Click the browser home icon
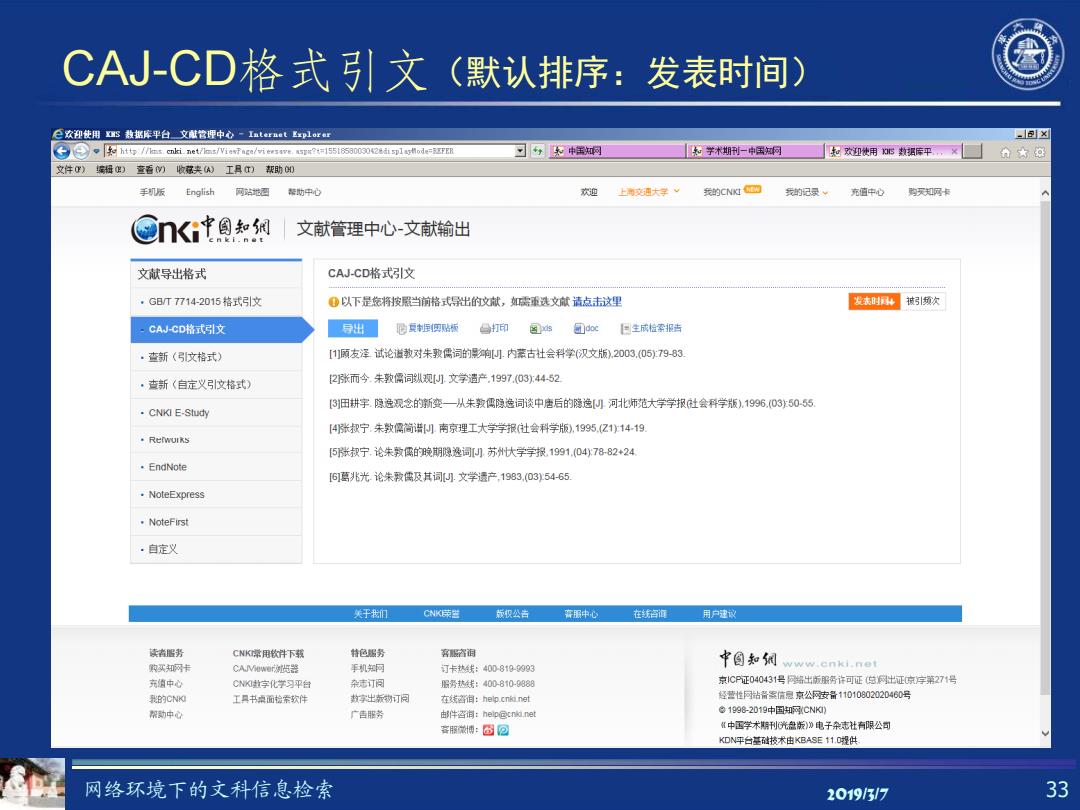 pos(1006,152)
